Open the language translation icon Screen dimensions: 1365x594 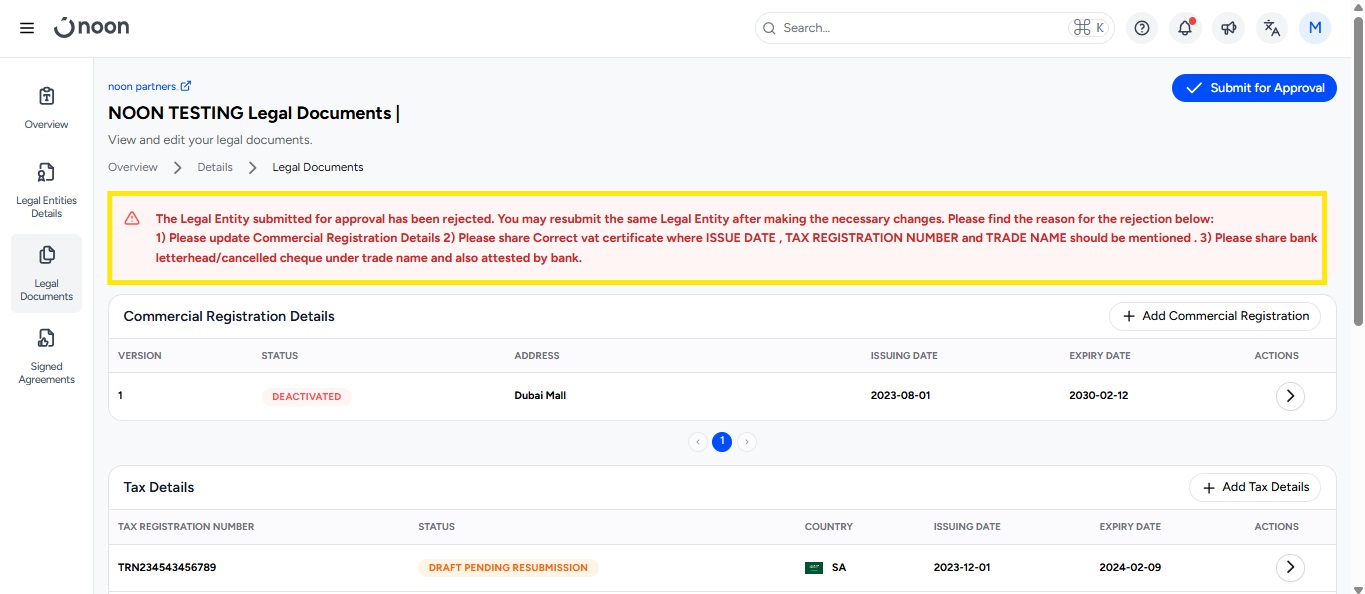point(1271,28)
